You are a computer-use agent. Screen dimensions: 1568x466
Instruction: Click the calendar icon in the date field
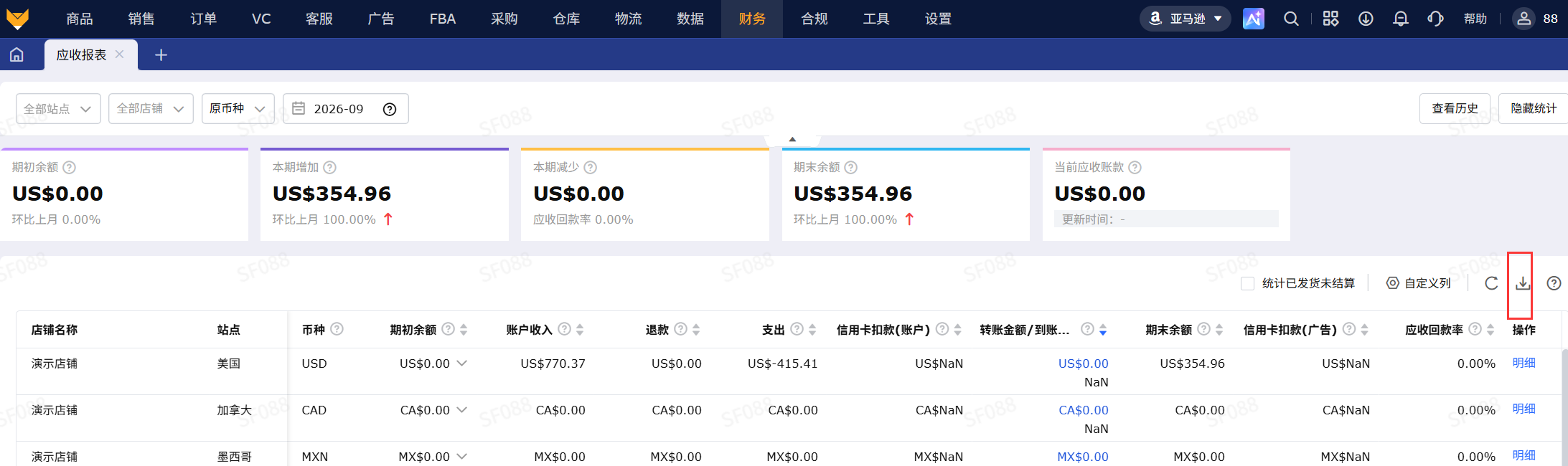pyautogui.click(x=299, y=108)
